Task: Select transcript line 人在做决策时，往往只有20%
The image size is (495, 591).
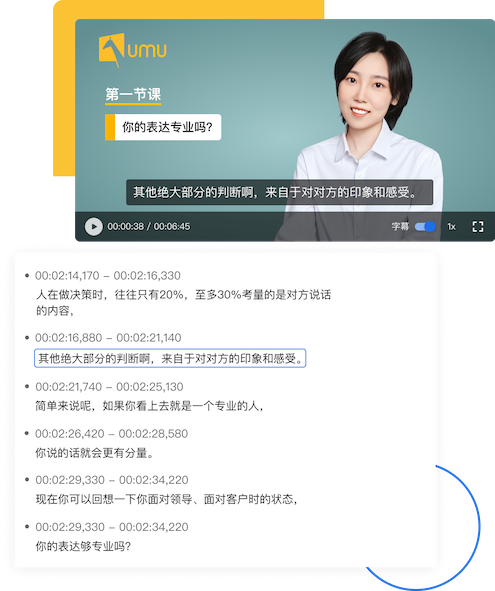Action: click(184, 302)
